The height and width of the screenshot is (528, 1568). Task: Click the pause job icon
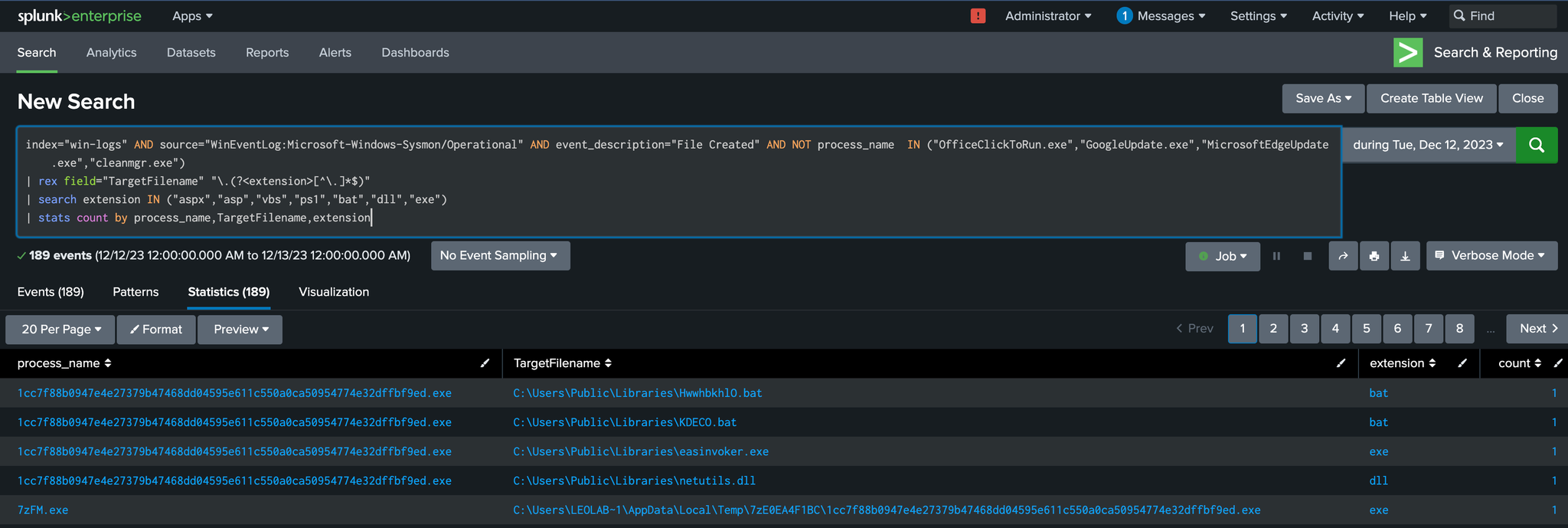click(1276, 256)
